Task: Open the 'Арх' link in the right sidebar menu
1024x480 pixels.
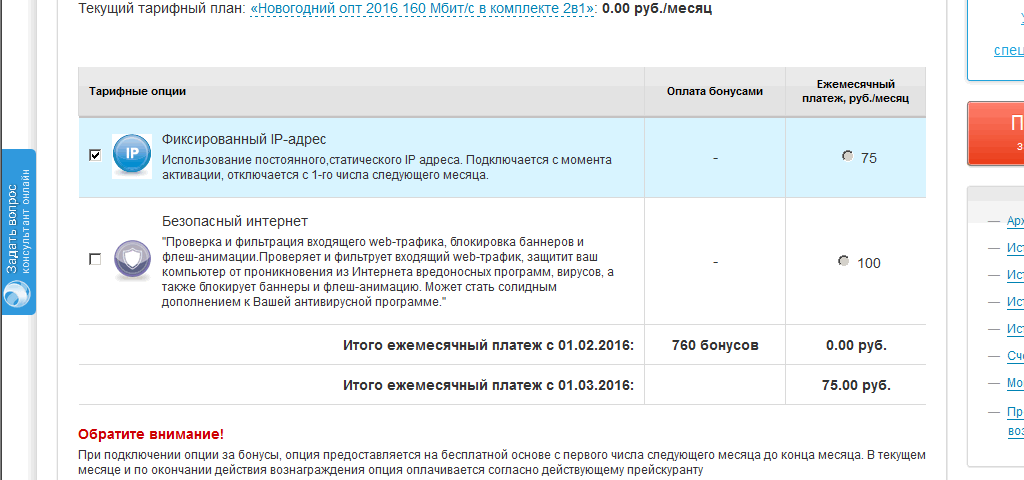Action: click(x=1014, y=221)
